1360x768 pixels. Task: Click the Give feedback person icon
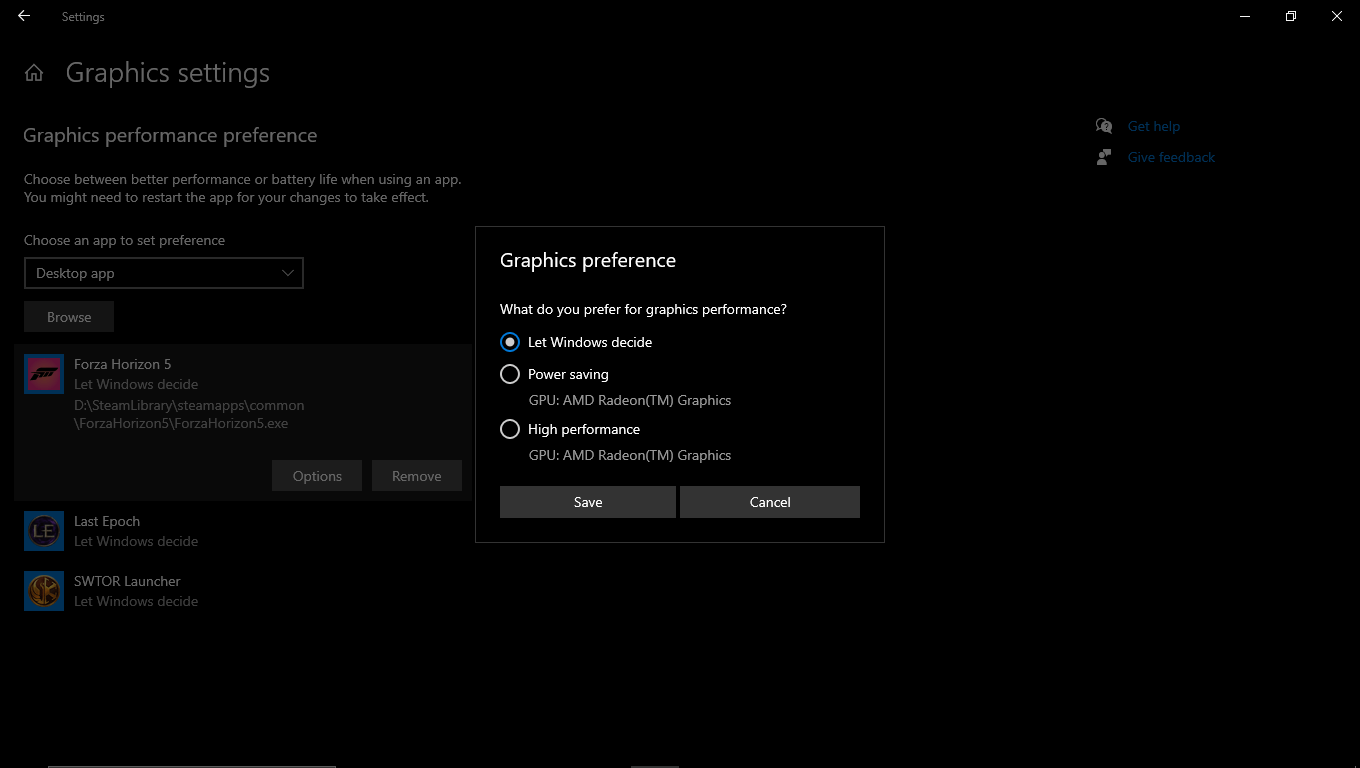click(x=1104, y=157)
